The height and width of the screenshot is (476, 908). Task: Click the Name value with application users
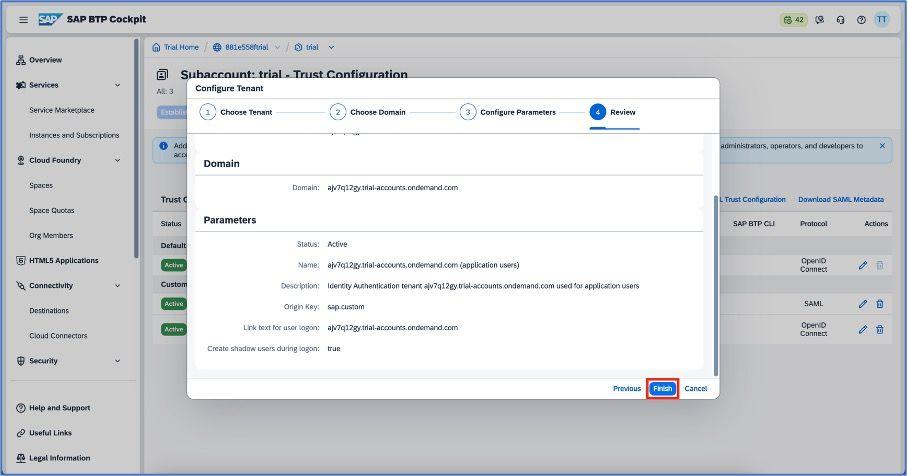[423, 265]
